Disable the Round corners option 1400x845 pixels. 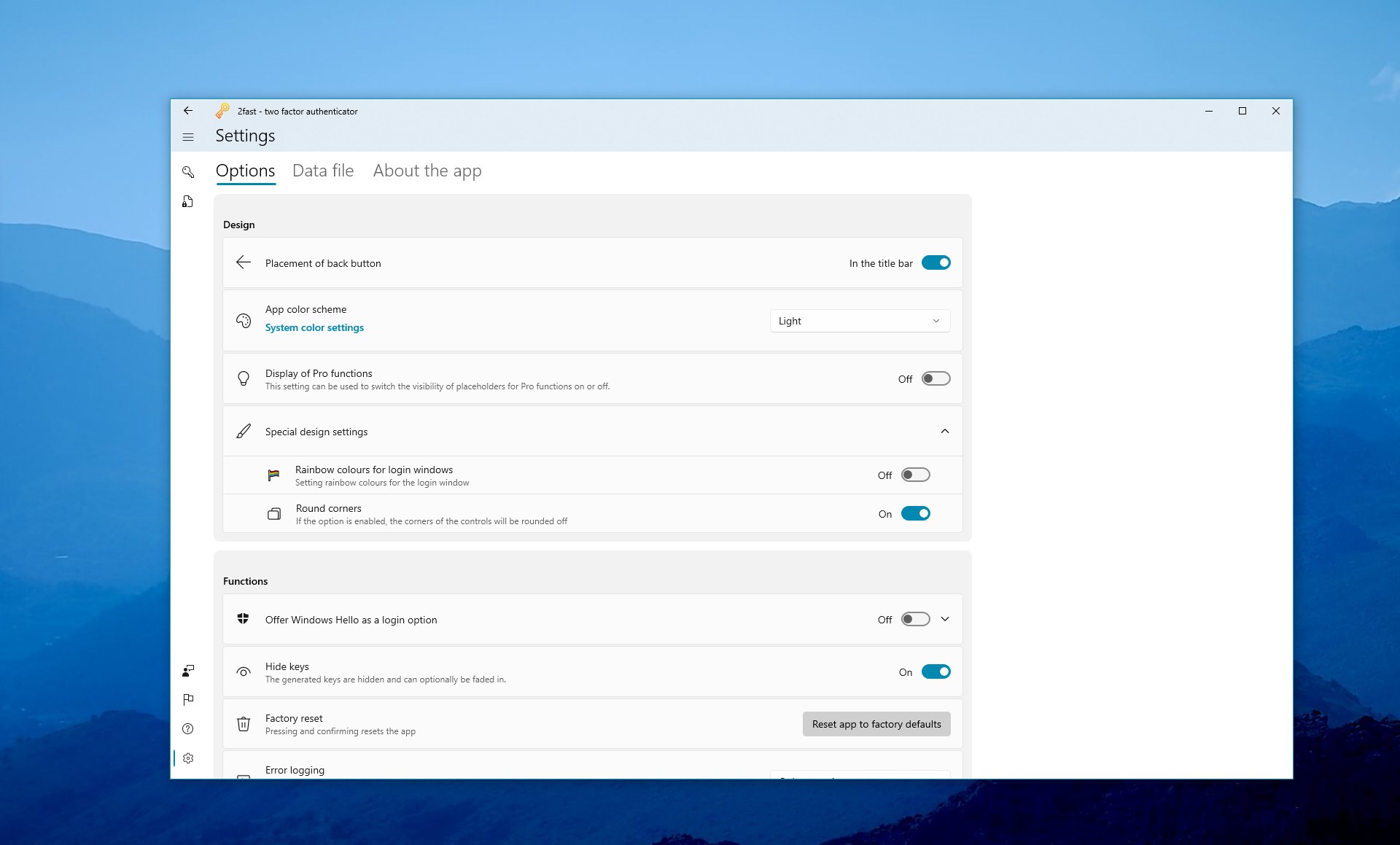(x=916, y=513)
